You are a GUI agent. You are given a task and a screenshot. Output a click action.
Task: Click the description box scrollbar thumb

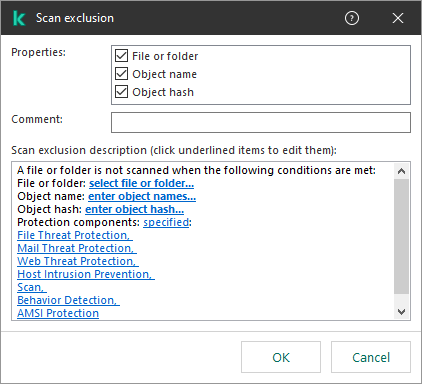[x=401, y=236]
